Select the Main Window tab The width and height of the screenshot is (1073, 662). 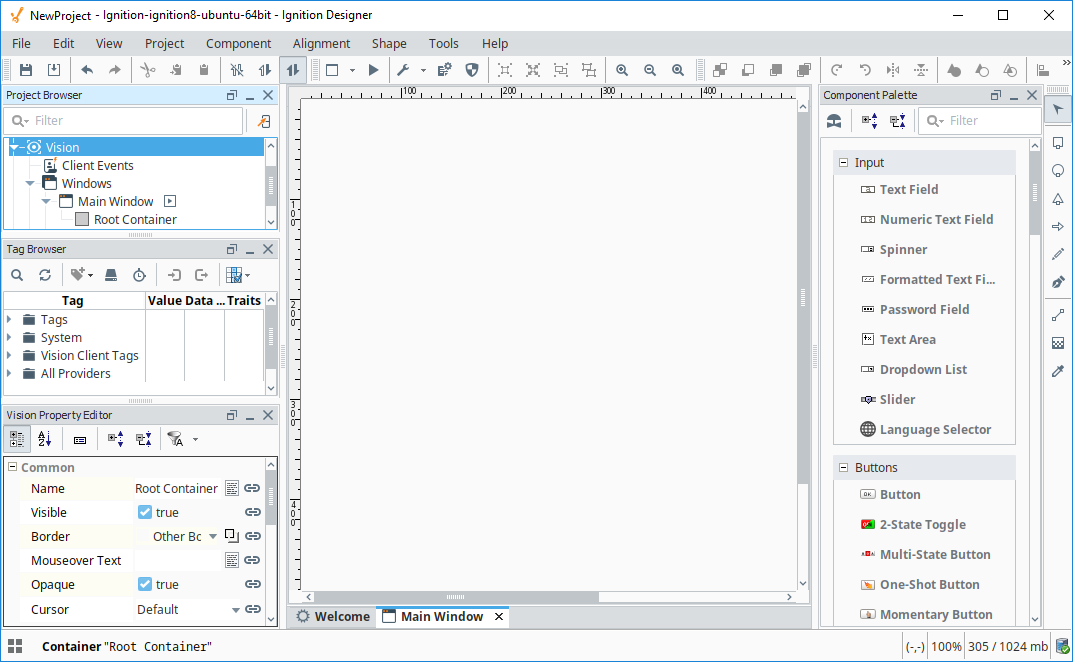point(441,616)
